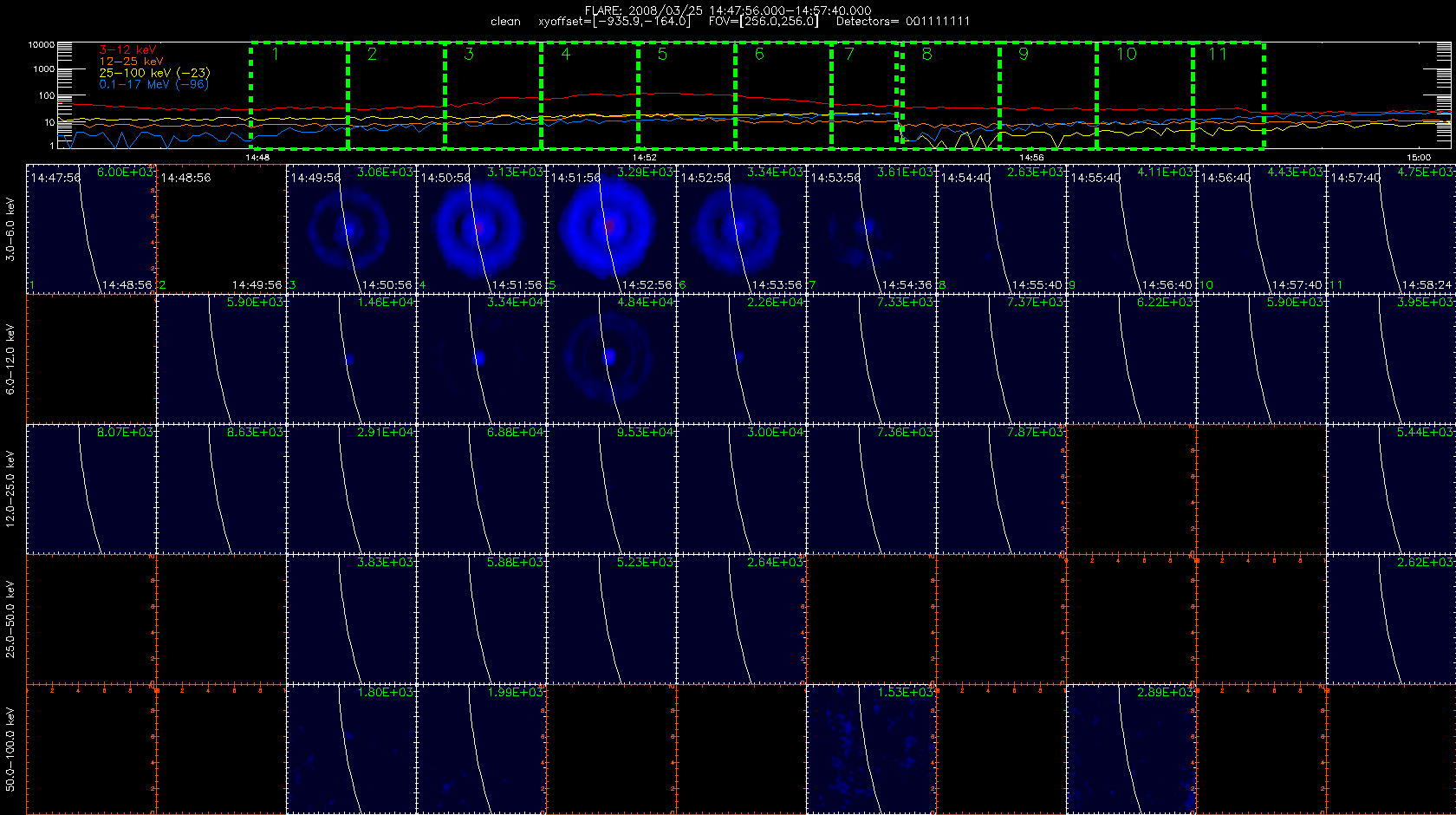Open the 6-12 keV image with peak 4.84E+04
1456x815 pixels.
[612, 359]
